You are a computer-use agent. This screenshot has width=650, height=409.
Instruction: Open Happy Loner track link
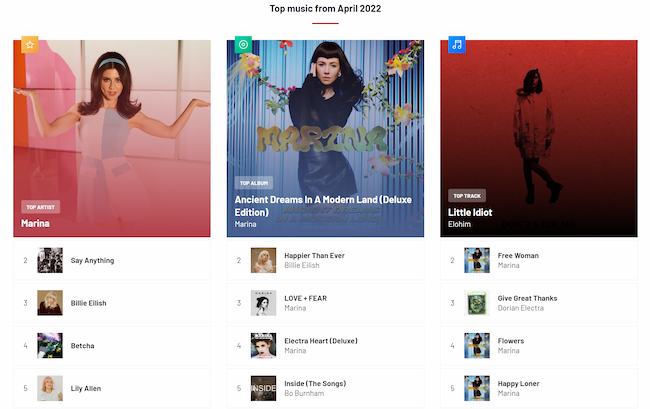[x=519, y=384]
